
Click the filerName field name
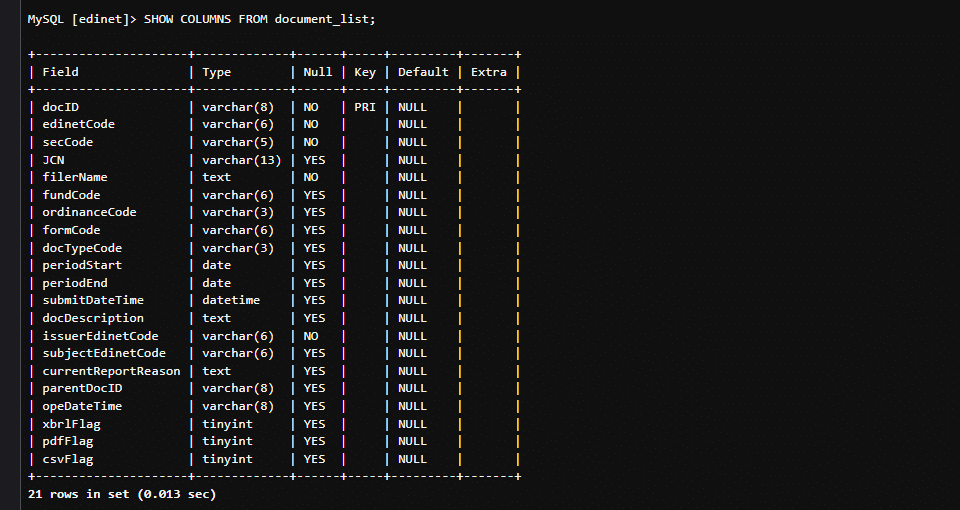click(75, 177)
